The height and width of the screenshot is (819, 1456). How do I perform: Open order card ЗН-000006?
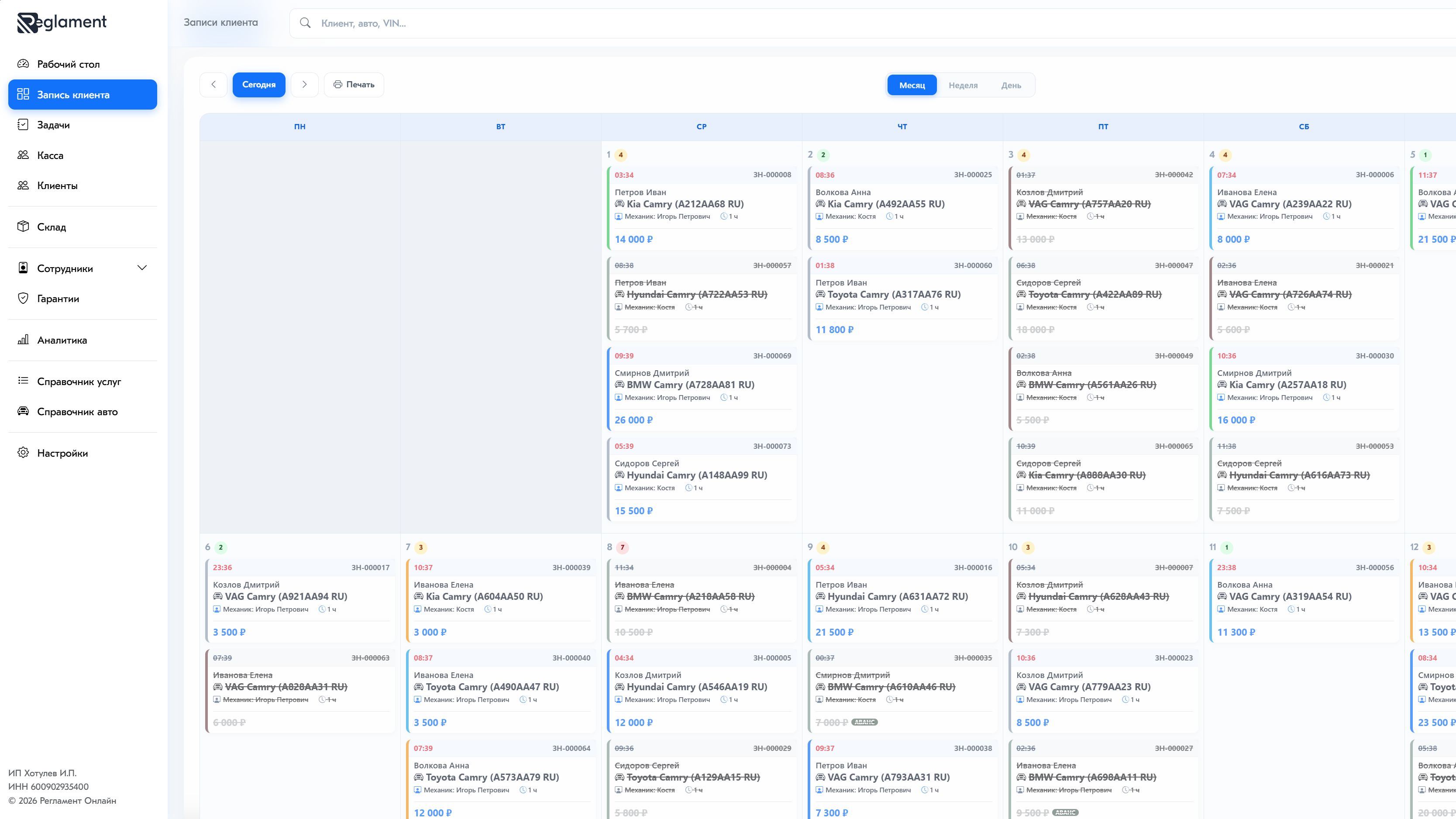pyautogui.click(x=1304, y=209)
